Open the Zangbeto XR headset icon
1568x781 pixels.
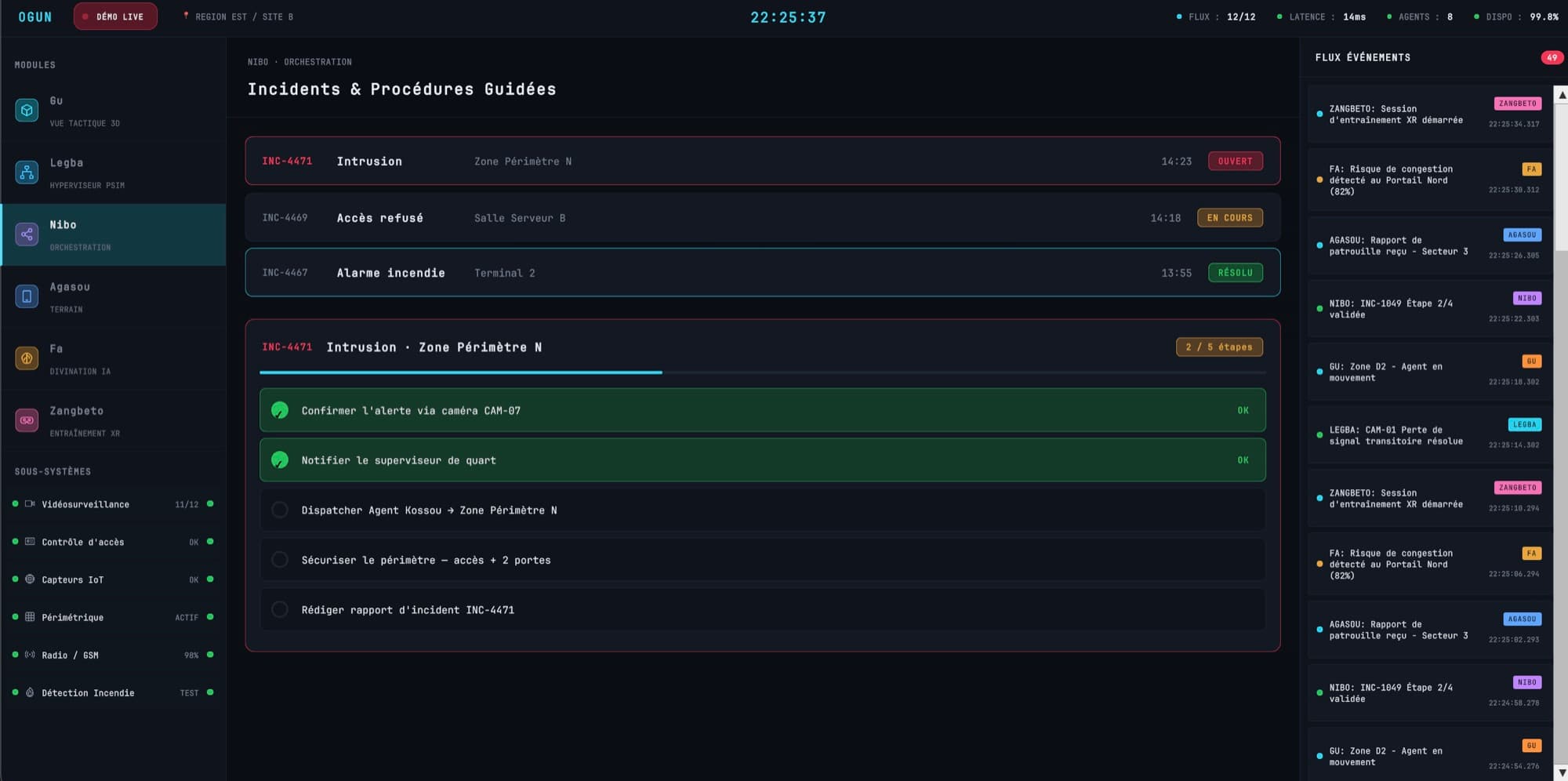[27, 420]
